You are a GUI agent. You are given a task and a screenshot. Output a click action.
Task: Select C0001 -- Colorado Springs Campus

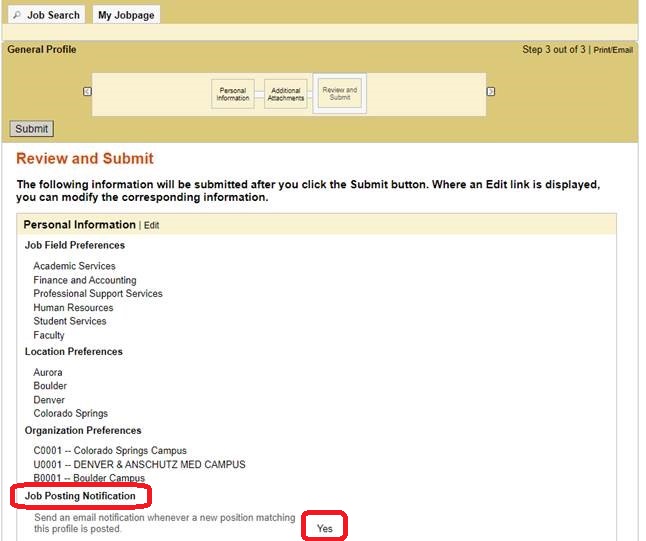[x=110, y=450]
